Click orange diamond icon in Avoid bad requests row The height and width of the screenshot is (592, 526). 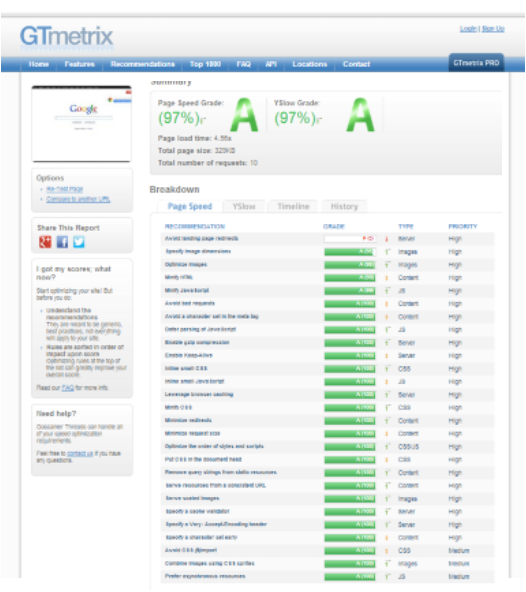pyautogui.click(x=387, y=304)
